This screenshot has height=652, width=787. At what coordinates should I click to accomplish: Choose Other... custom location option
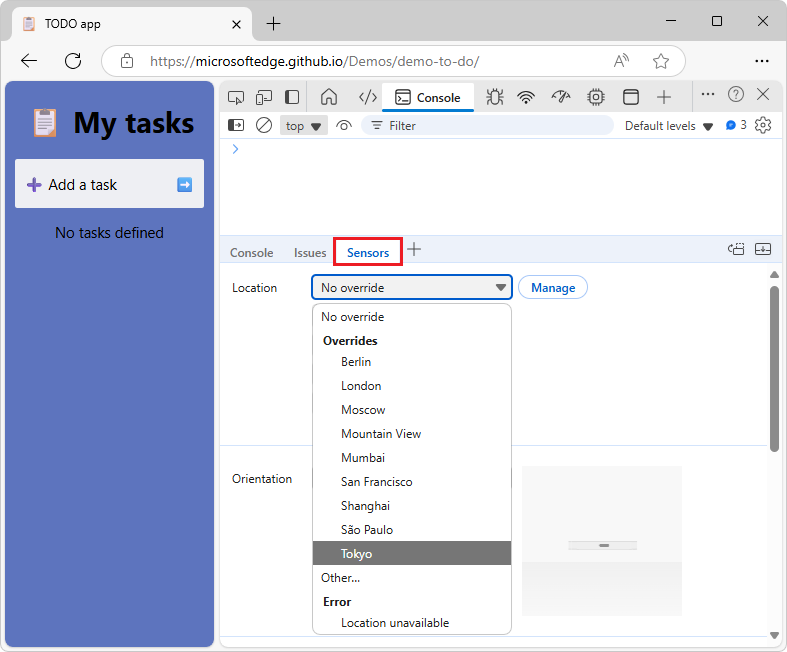click(x=412, y=578)
